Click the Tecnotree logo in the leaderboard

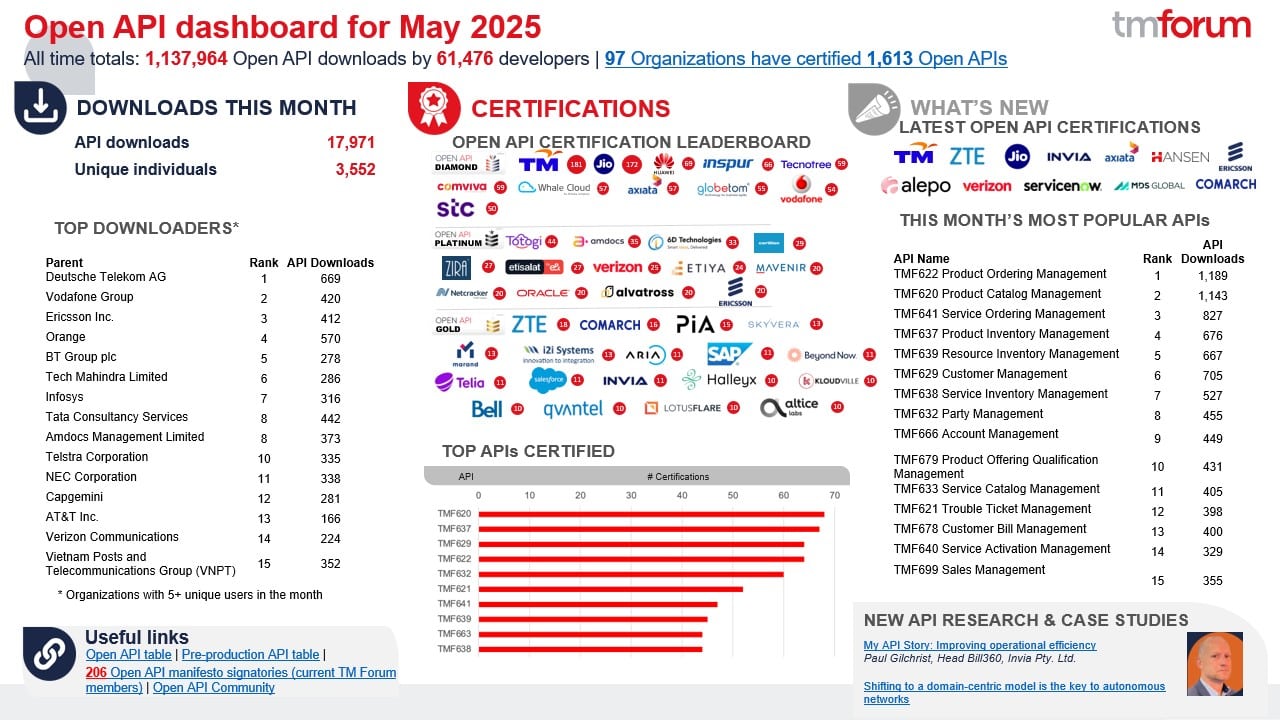tap(805, 164)
